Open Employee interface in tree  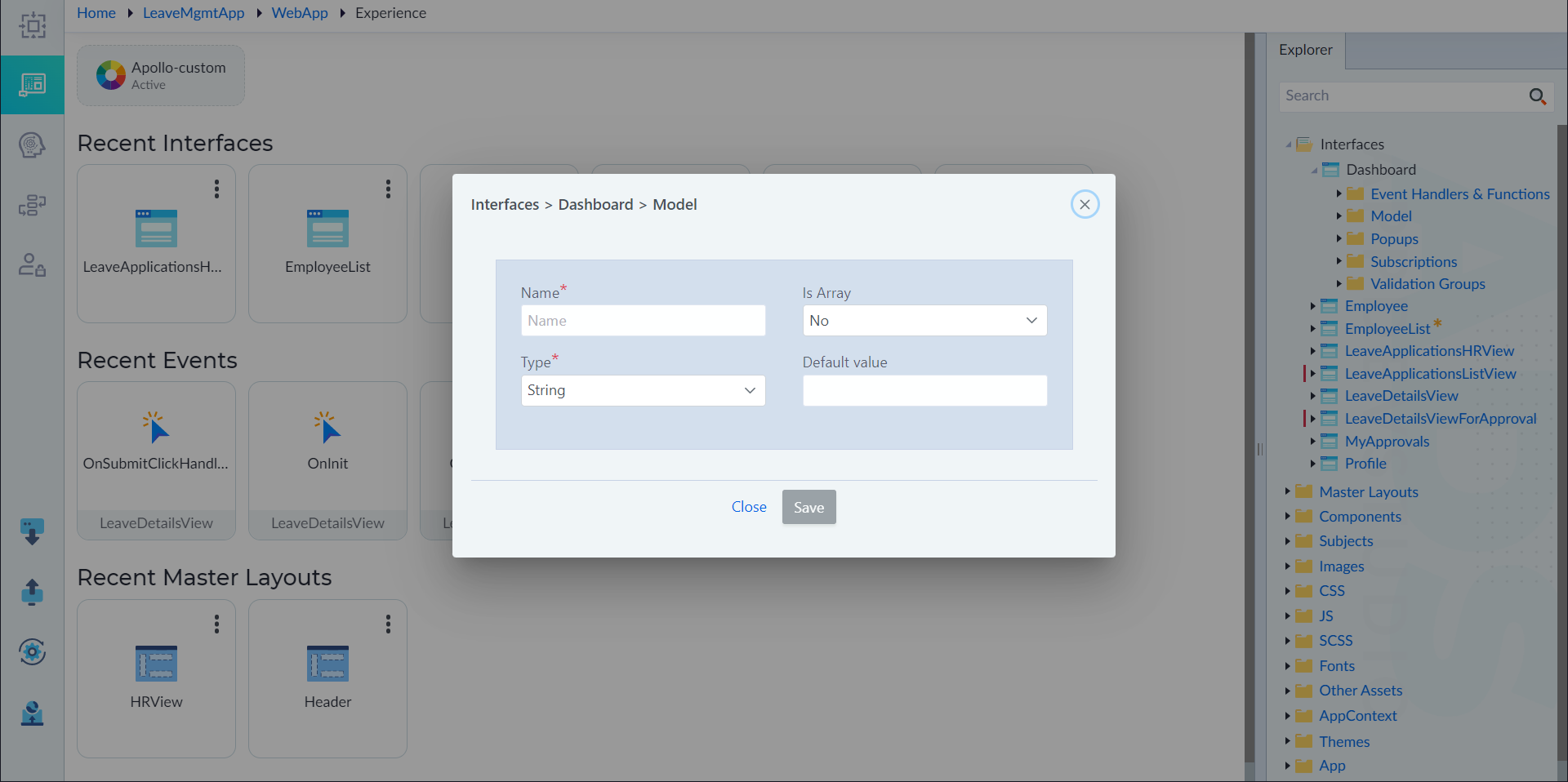(1376, 306)
